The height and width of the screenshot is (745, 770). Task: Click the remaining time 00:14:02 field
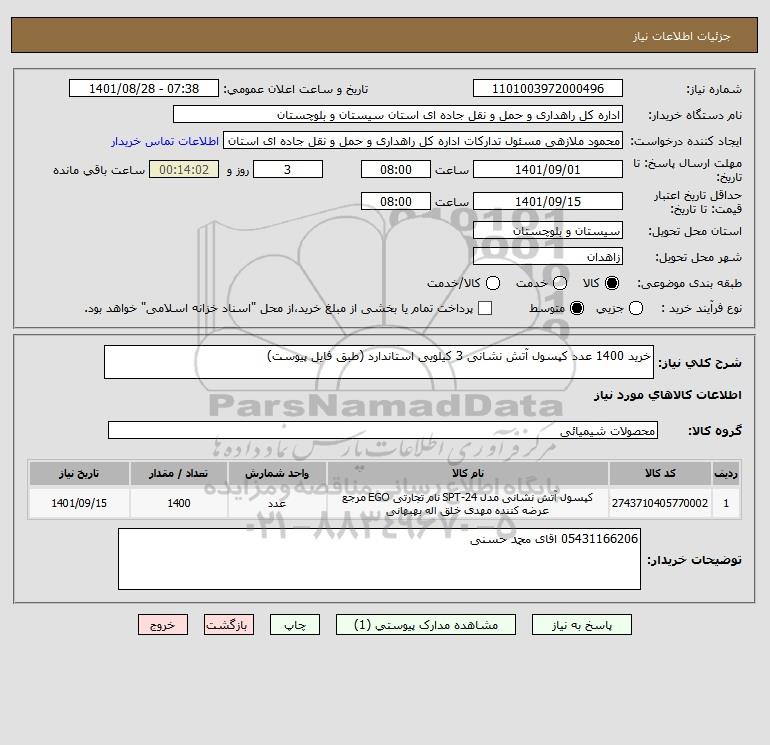pos(184,169)
